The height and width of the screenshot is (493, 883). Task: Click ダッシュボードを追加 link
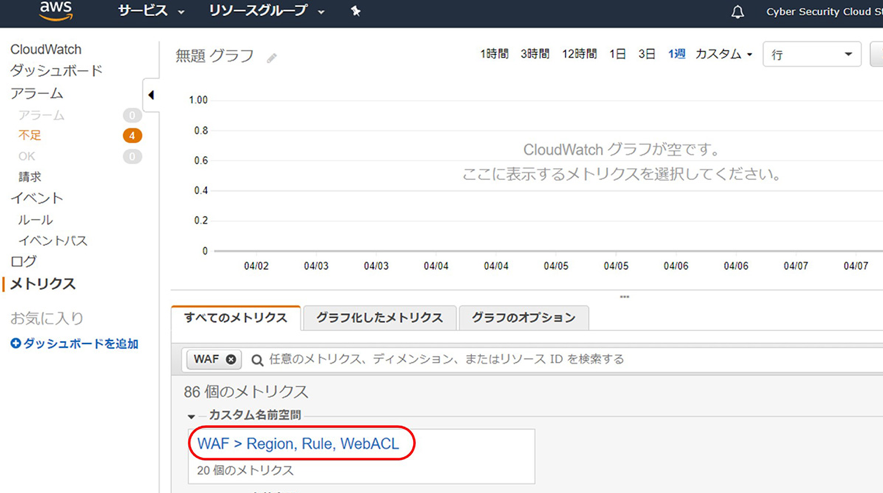(74, 344)
